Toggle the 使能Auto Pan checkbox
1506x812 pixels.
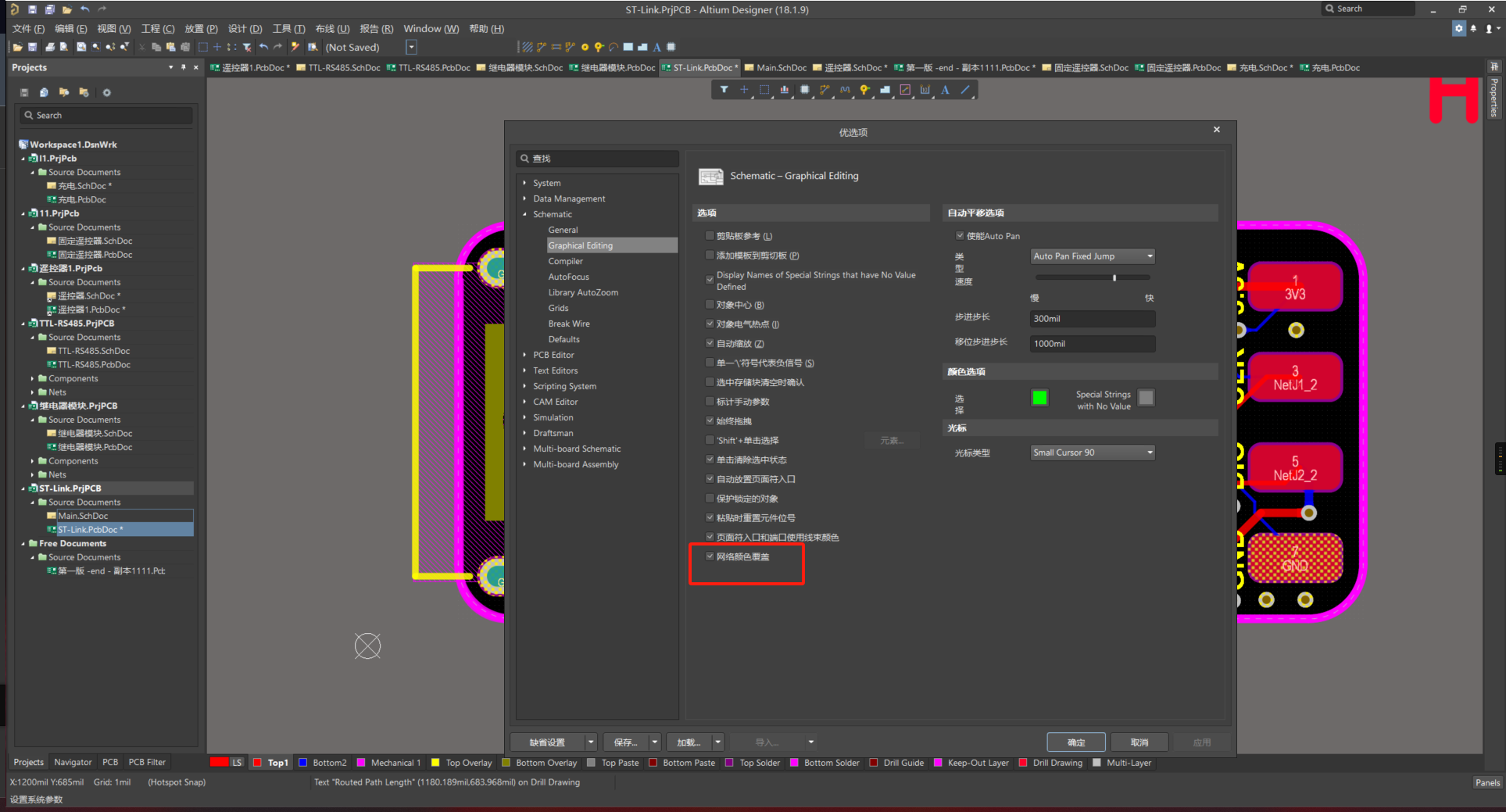(960, 236)
